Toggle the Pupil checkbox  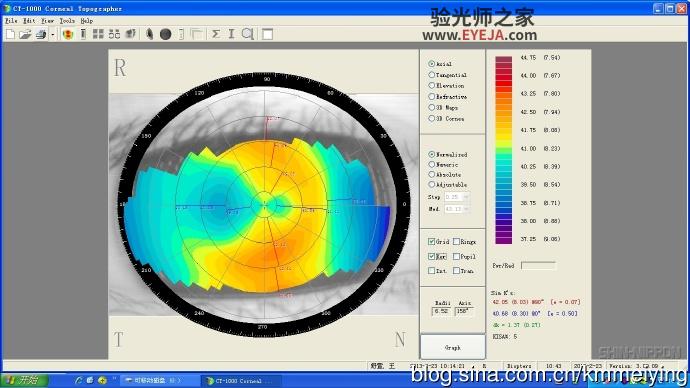tap(456, 256)
